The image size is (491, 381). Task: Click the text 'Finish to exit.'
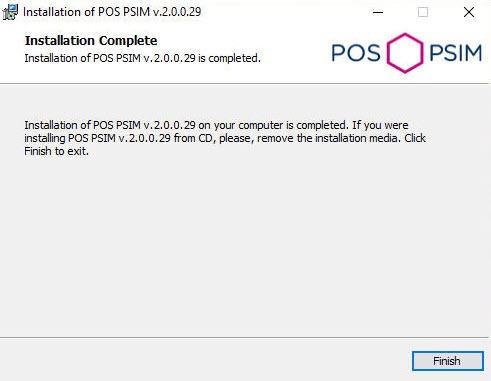[x=57, y=151]
